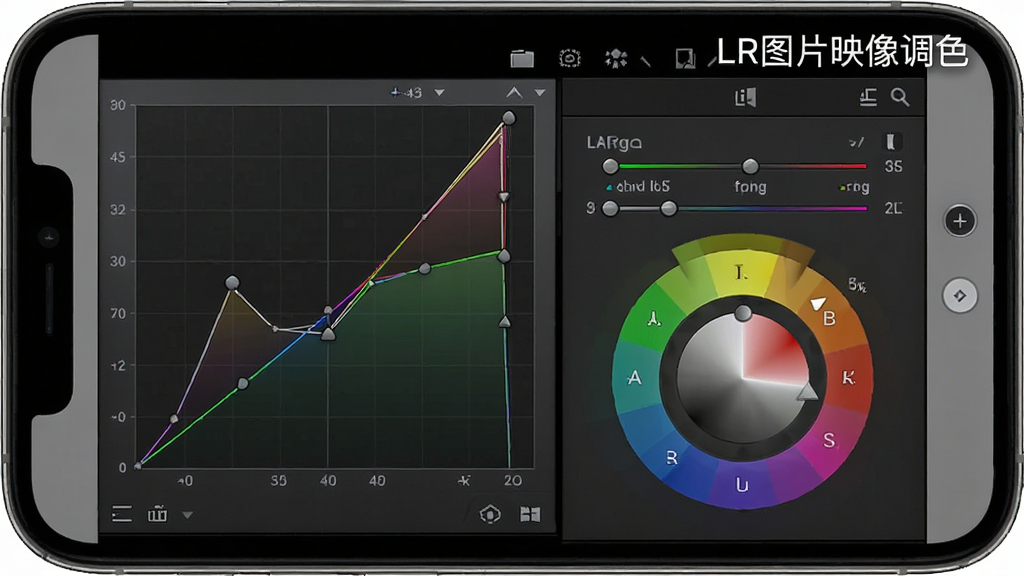Expand the +43 dropdown arrow above the curve
Image resolution: width=1024 pixels, height=576 pixels.
(440, 93)
